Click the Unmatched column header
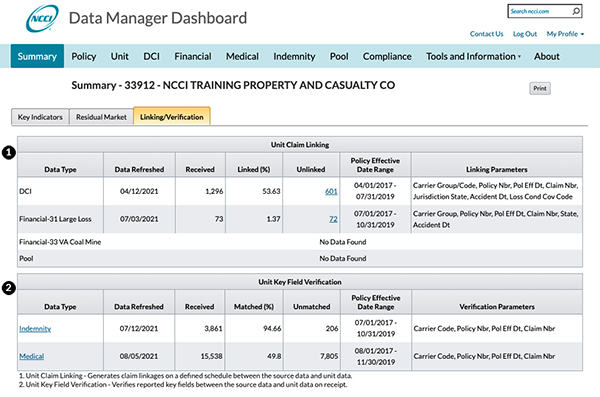This screenshot has height=397, width=600. [x=311, y=307]
